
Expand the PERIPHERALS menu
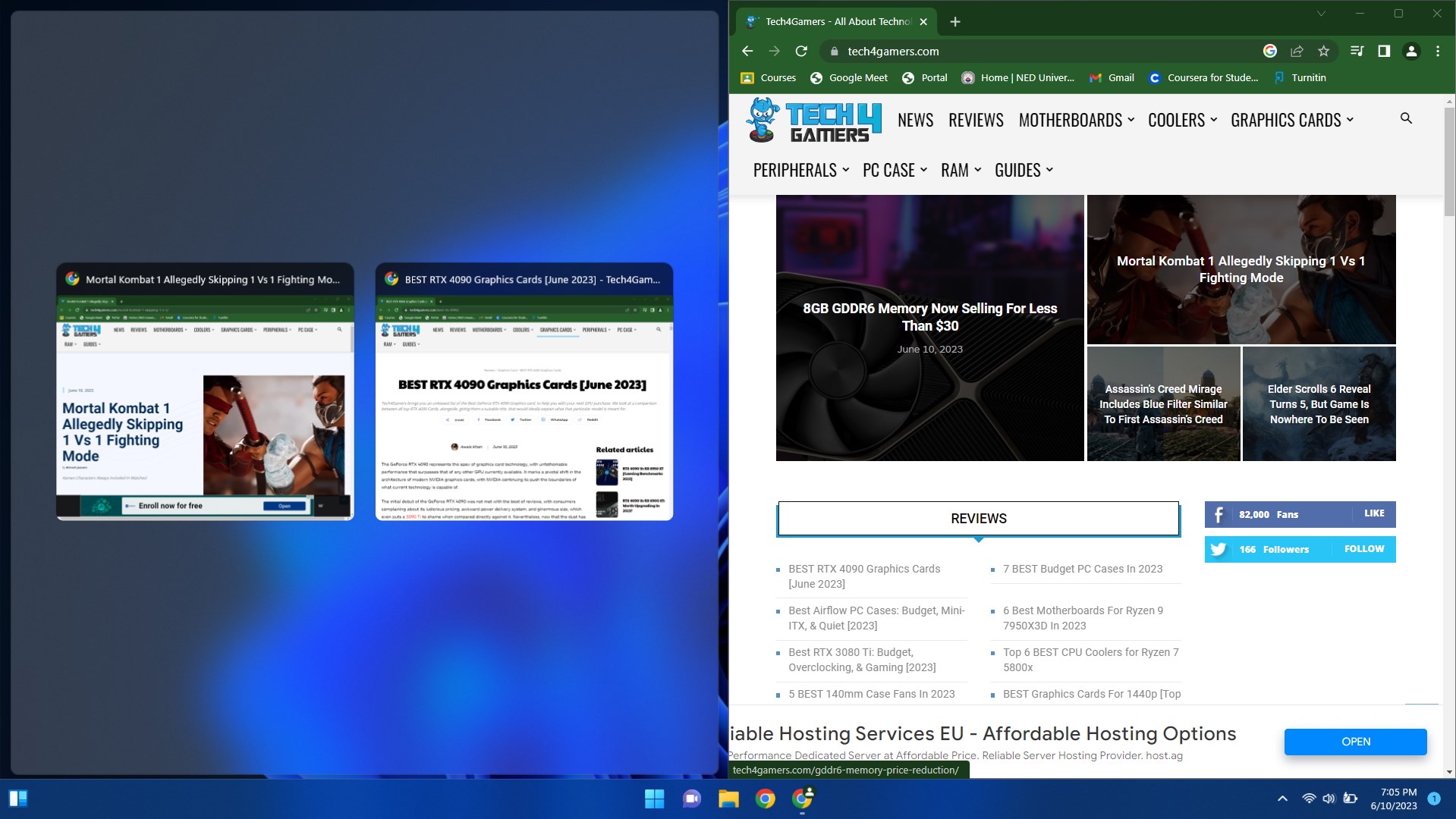pos(800,170)
